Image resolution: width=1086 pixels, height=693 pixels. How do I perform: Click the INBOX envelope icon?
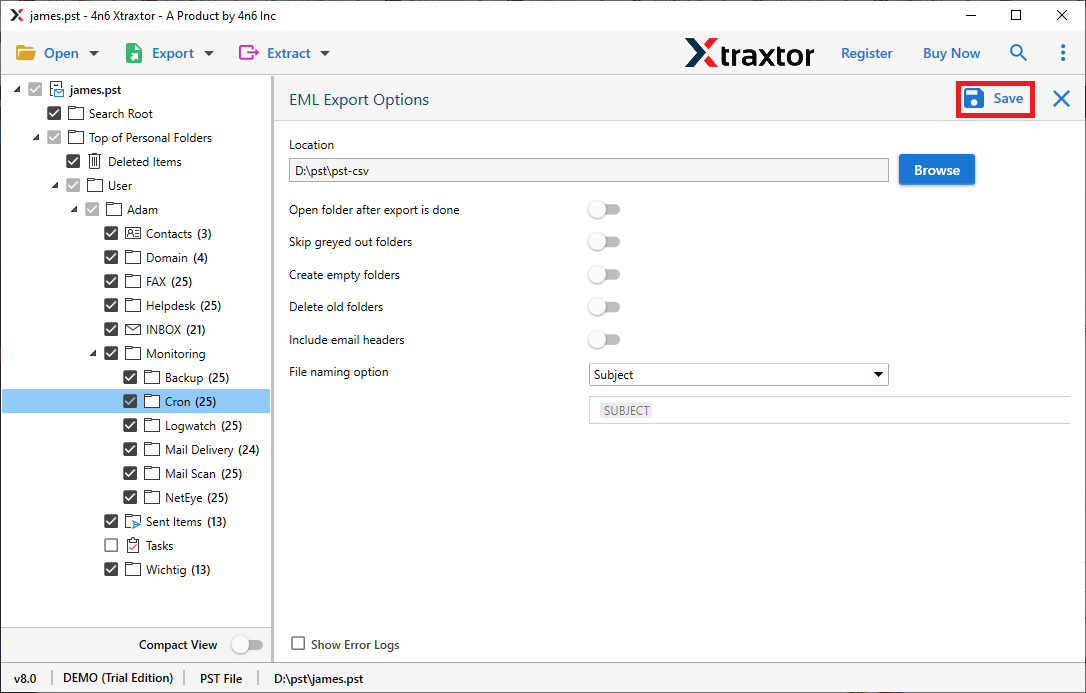click(133, 330)
